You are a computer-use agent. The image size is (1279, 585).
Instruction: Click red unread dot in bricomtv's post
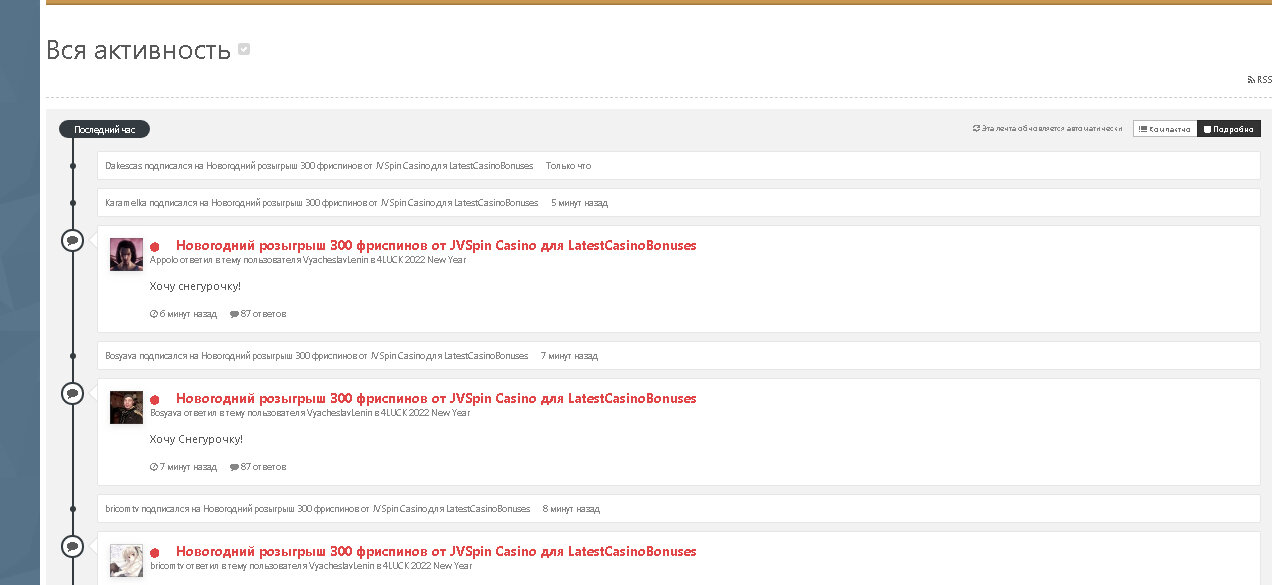pyautogui.click(x=155, y=552)
